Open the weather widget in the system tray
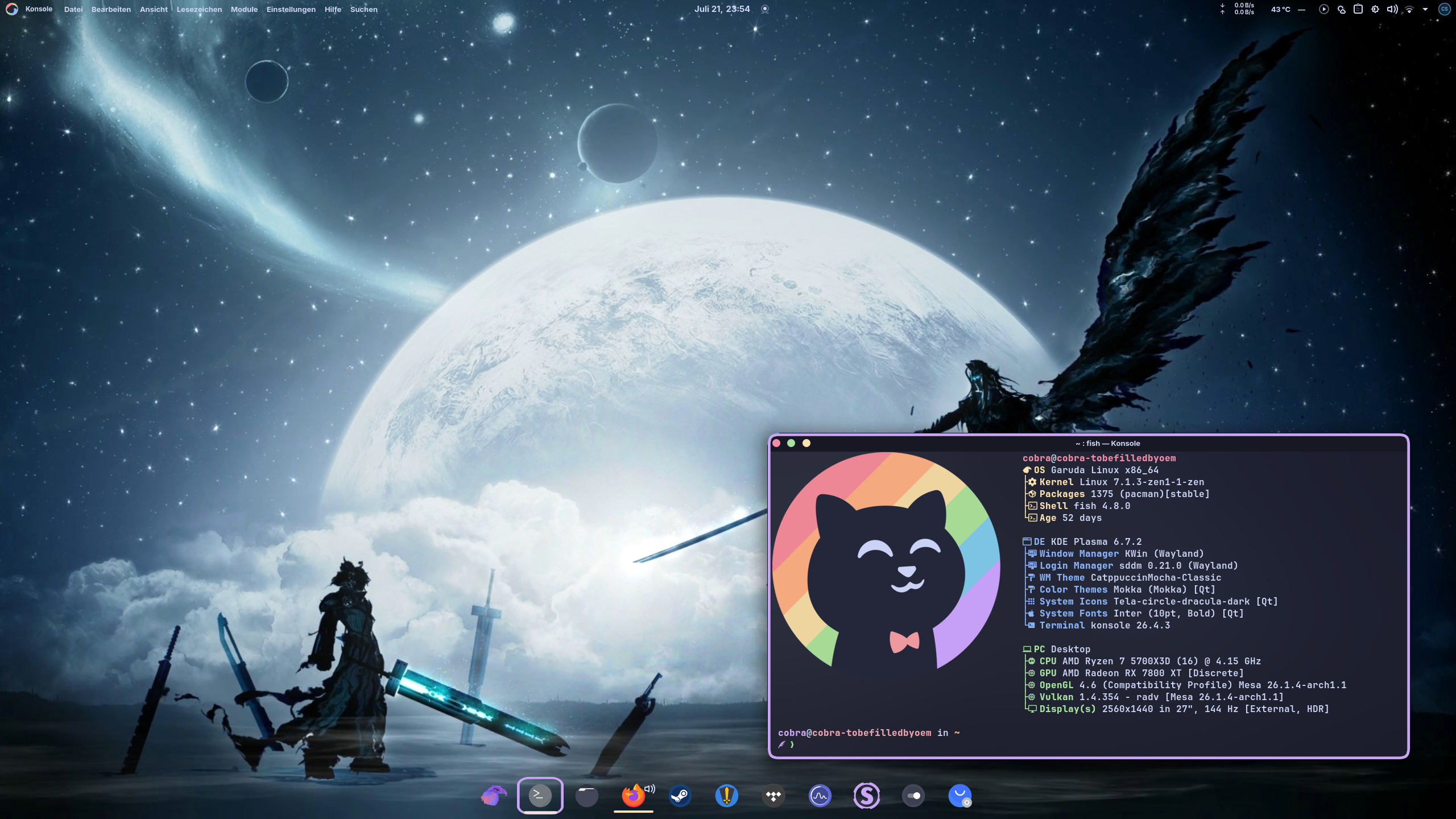 [1341, 9]
